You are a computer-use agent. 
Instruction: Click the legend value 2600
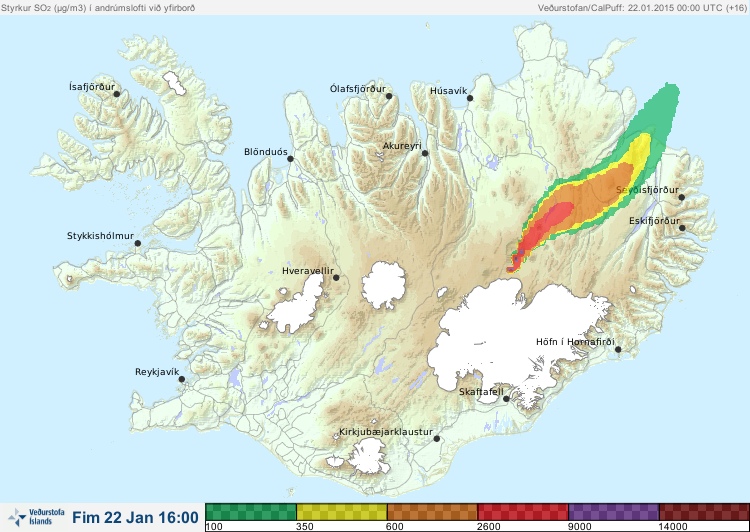(489, 527)
